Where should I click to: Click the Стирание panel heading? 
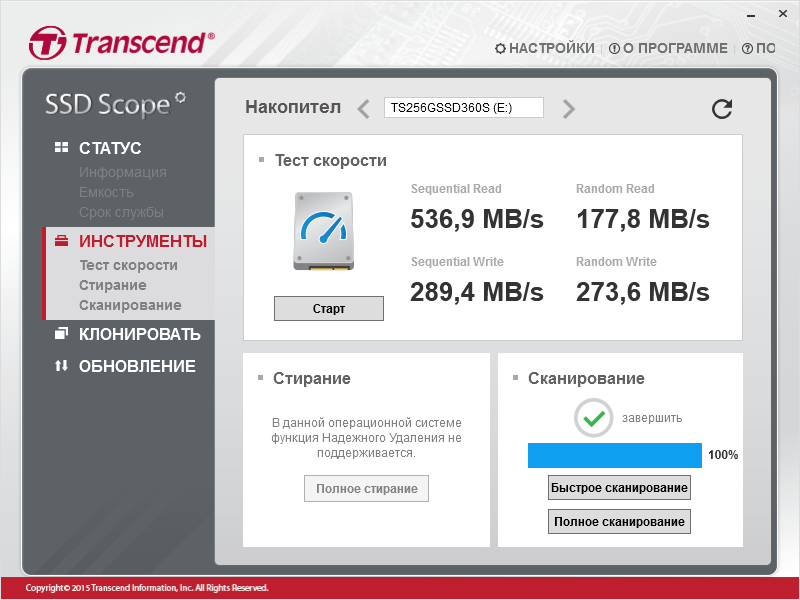click(x=312, y=379)
